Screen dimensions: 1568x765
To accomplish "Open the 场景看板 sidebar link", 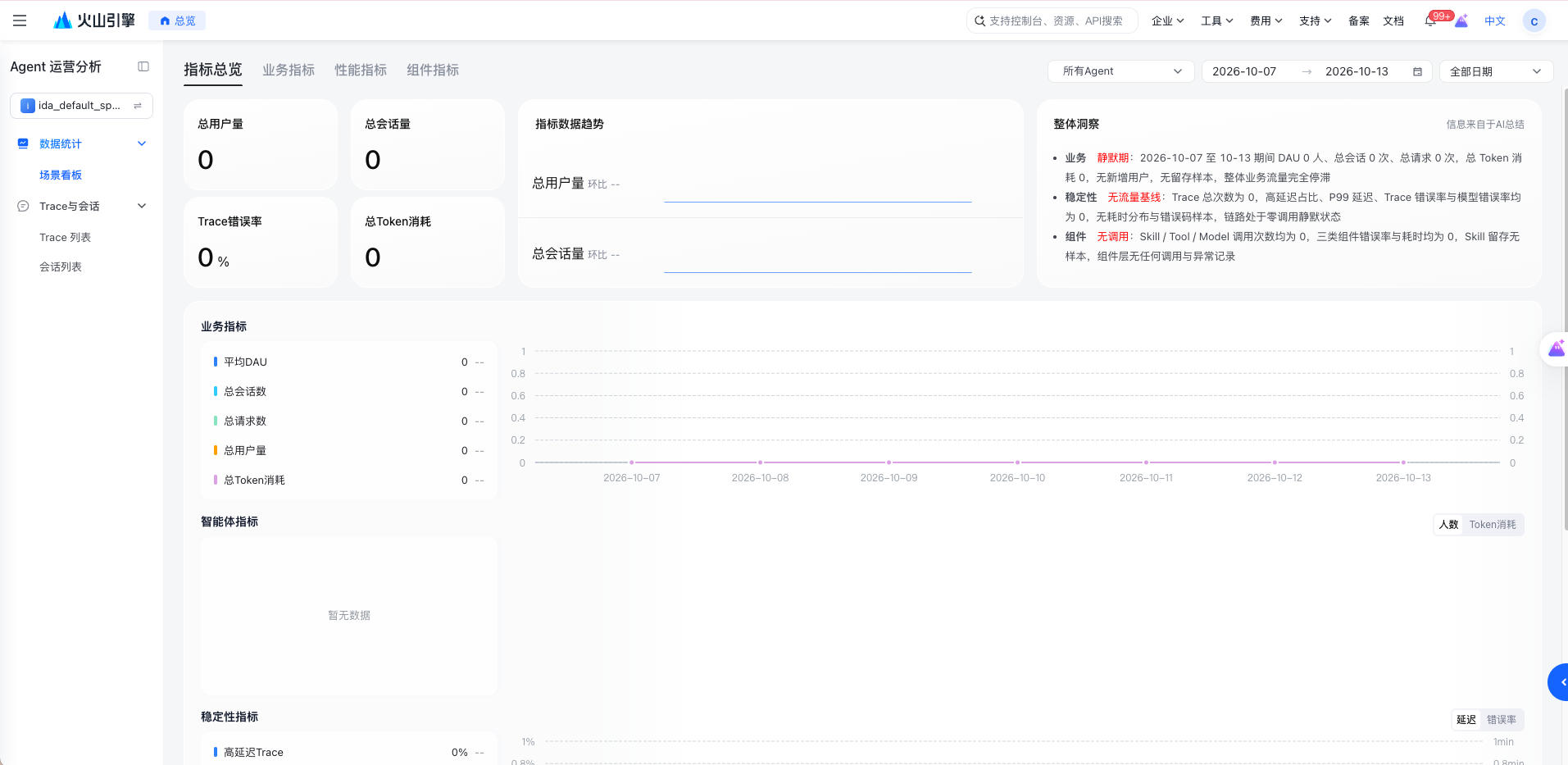I will 61,175.
